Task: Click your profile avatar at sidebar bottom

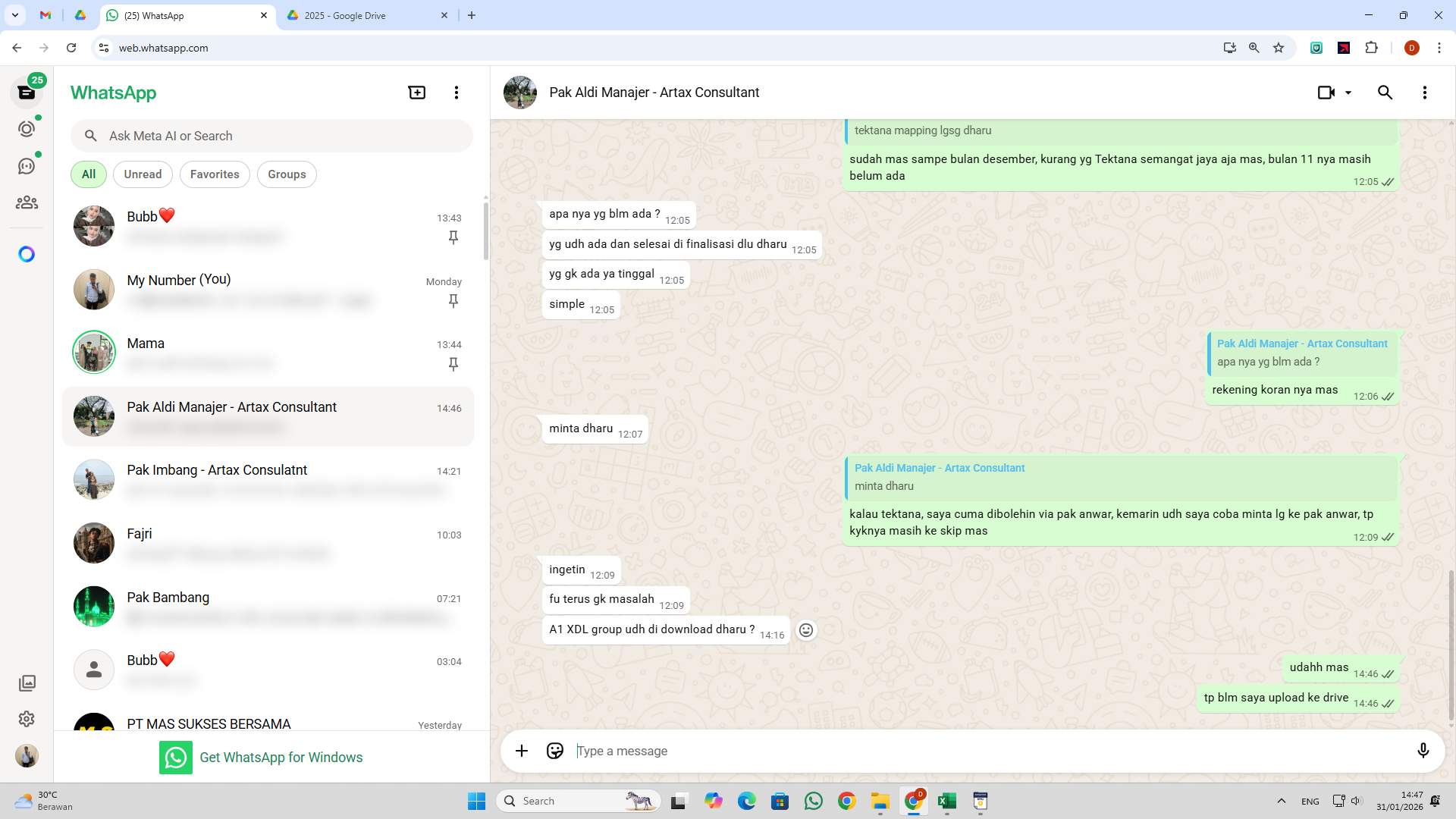Action: 27,755
